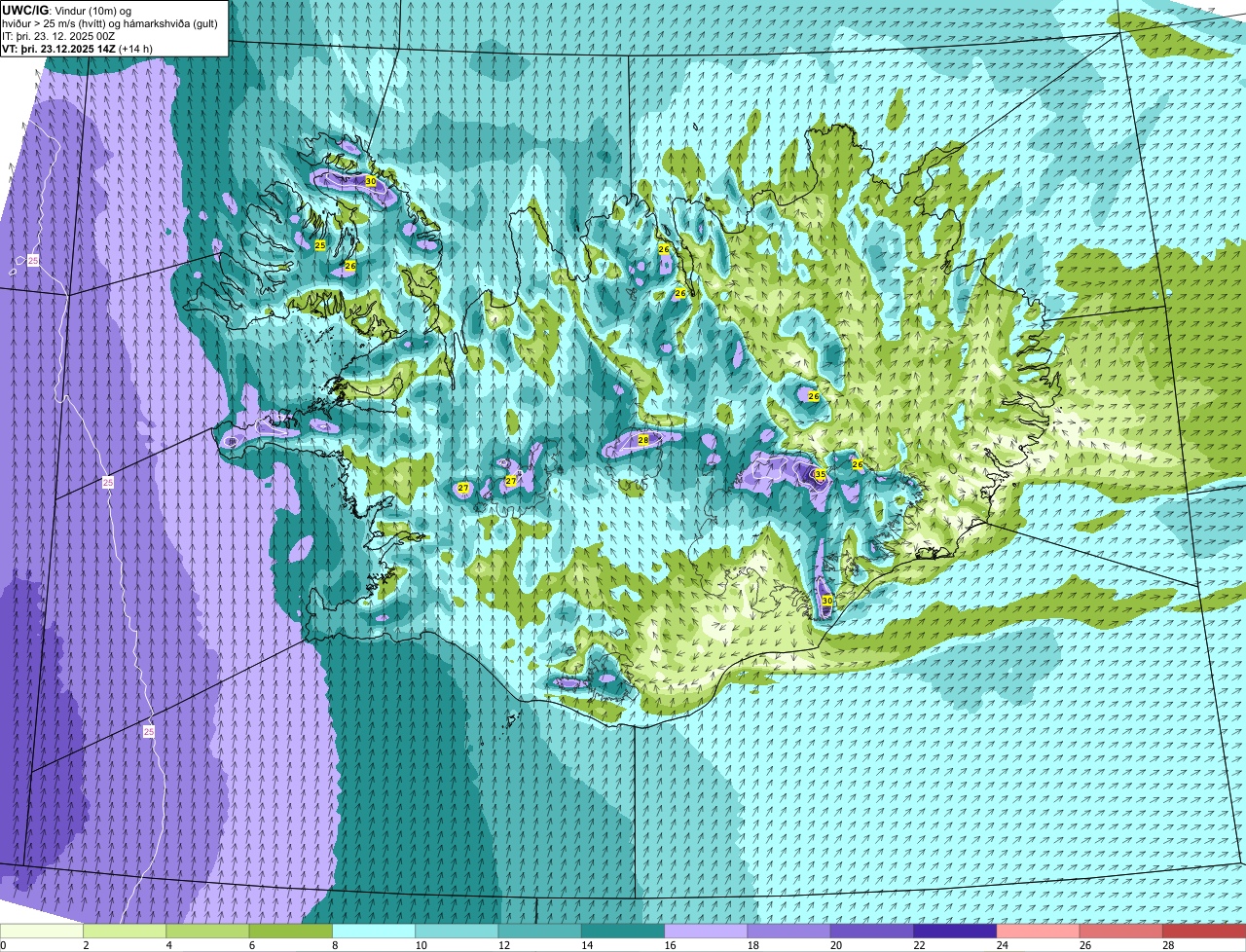Choose the 12–14 m/s teal legend swatch
Viewport: 1246px width, 952px height.
click(540, 932)
